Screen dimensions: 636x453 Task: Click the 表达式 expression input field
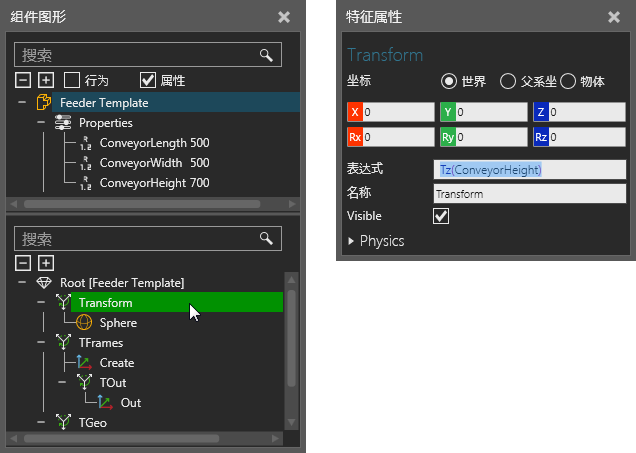[530, 170]
